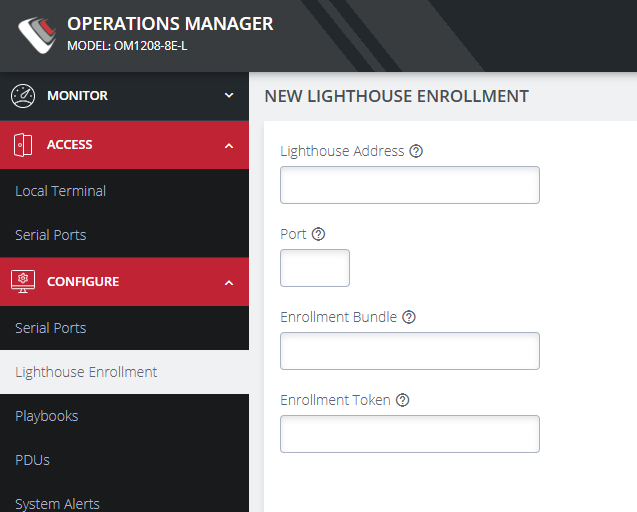Focus the Enrollment Bundle input field
637x512 pixels.
(410, 351)
